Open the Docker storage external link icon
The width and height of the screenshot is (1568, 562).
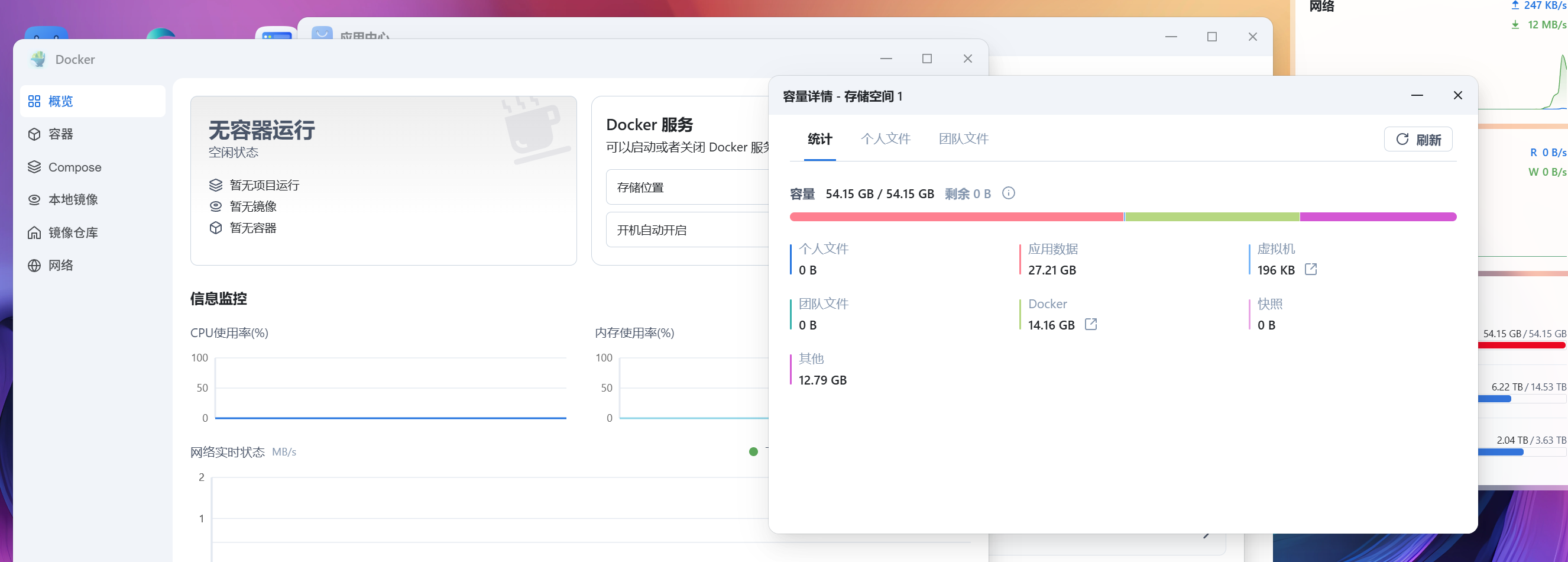point(1091,325)
